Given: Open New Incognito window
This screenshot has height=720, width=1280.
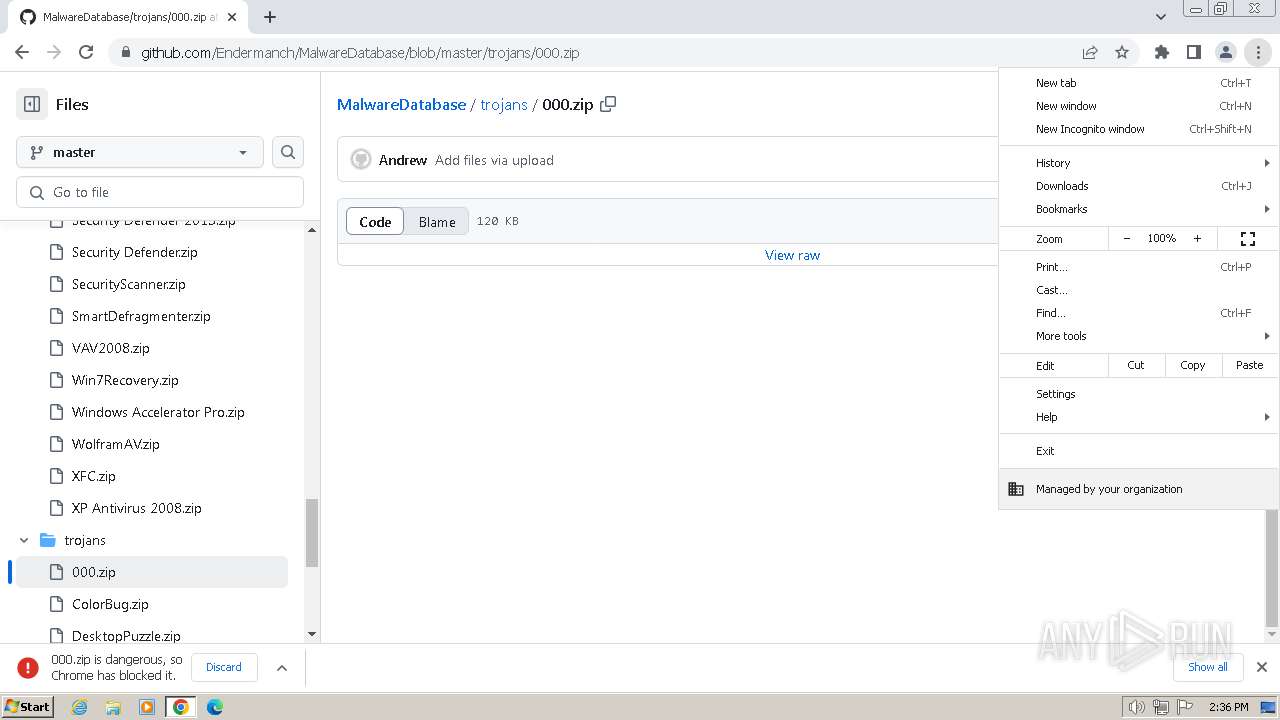Looking at the screenshot, I should [x=1139, y=129].
